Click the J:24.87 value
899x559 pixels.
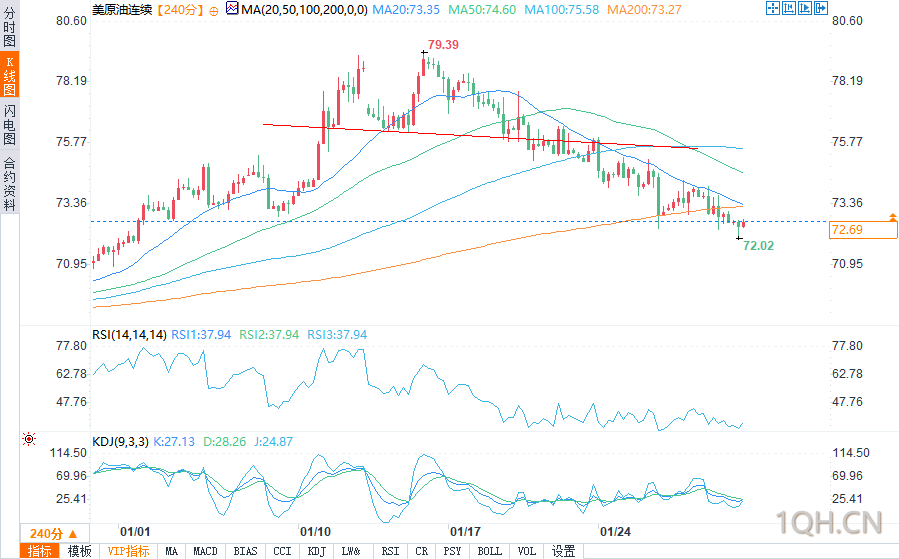(273, 442)
